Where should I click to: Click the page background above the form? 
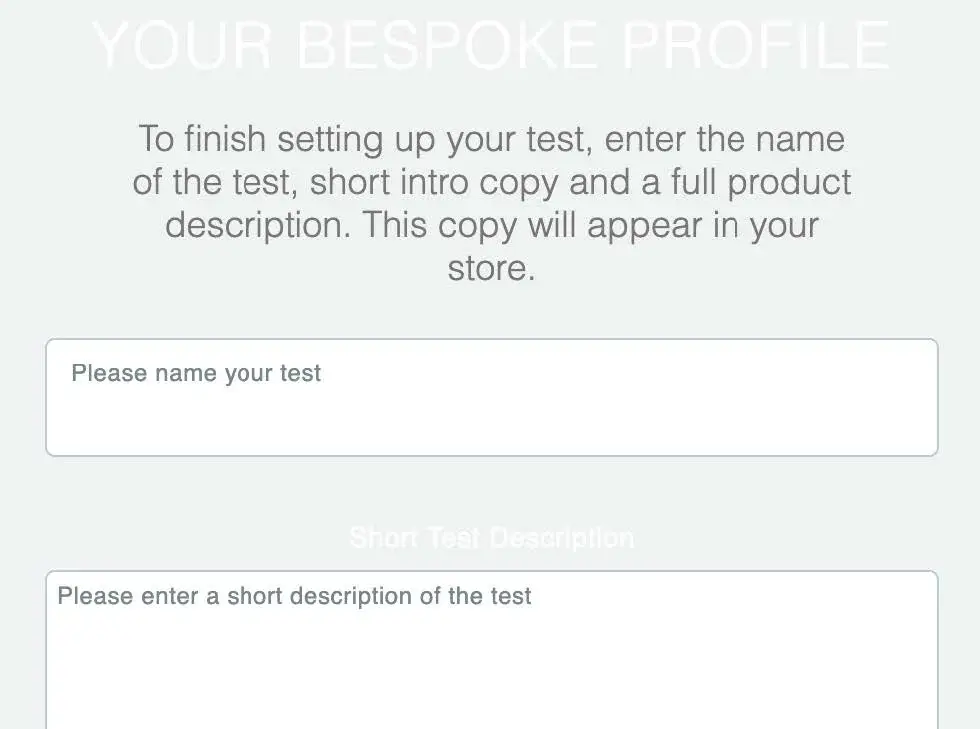(490, 310)
